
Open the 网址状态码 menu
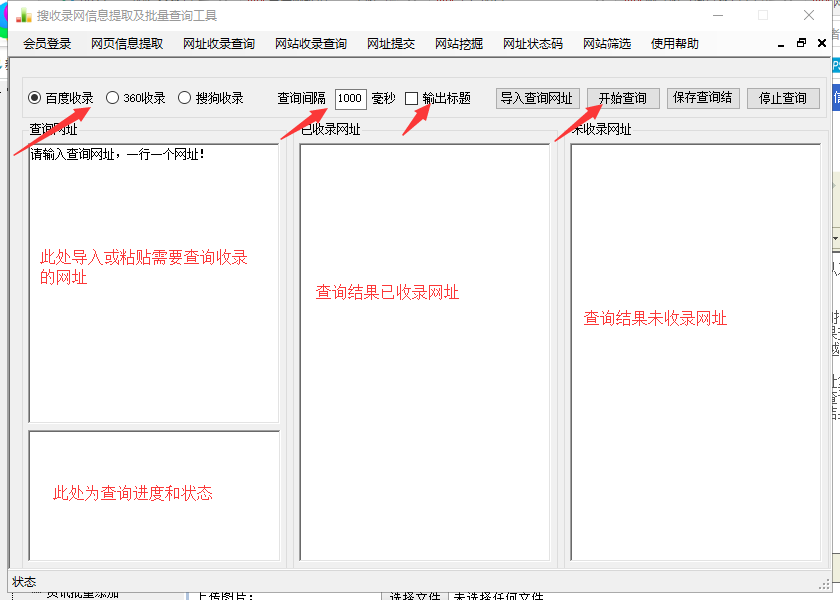533,44
